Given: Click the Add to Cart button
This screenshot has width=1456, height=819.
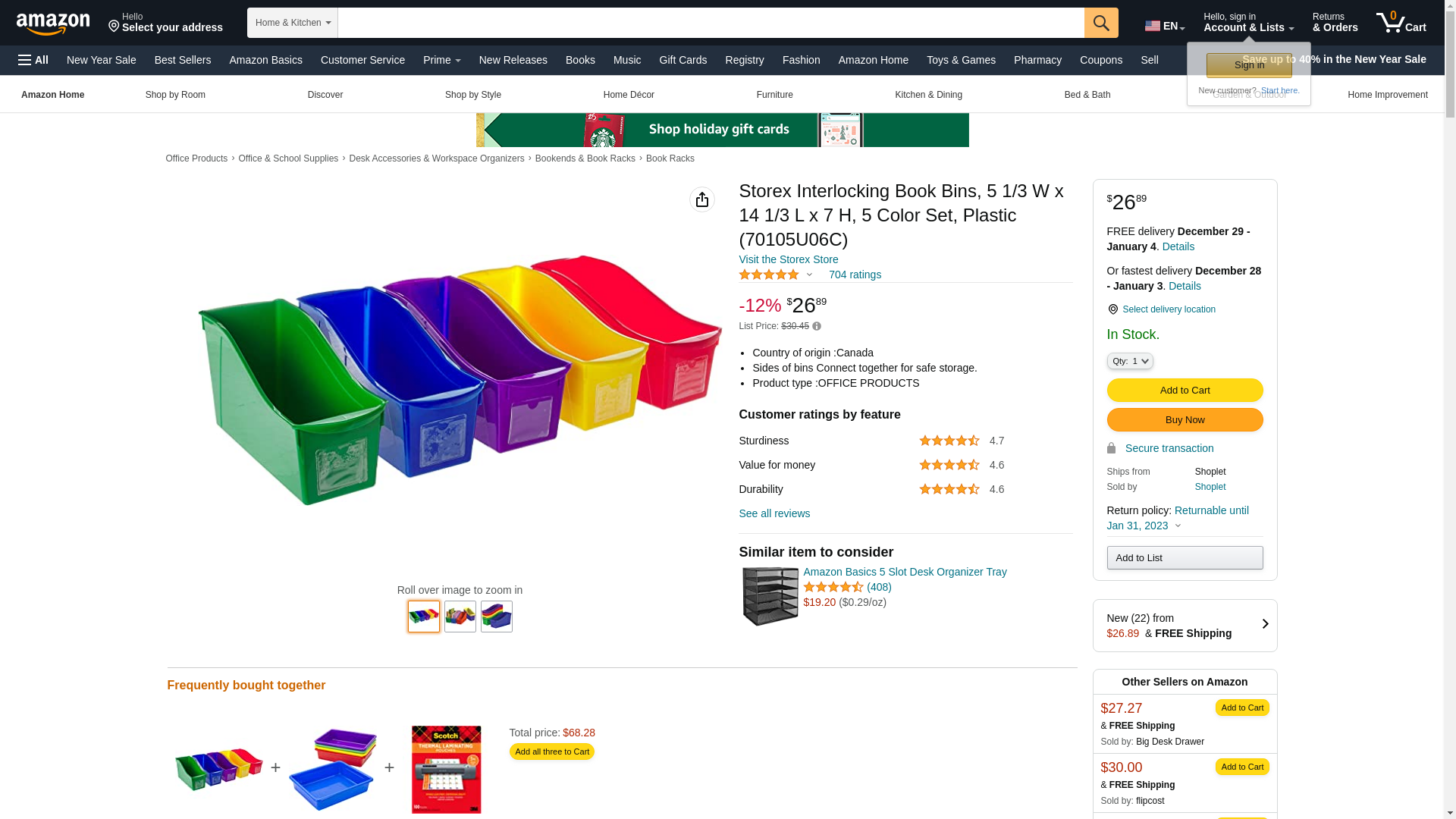Looking at the screenshot, I should (1185, 391).
